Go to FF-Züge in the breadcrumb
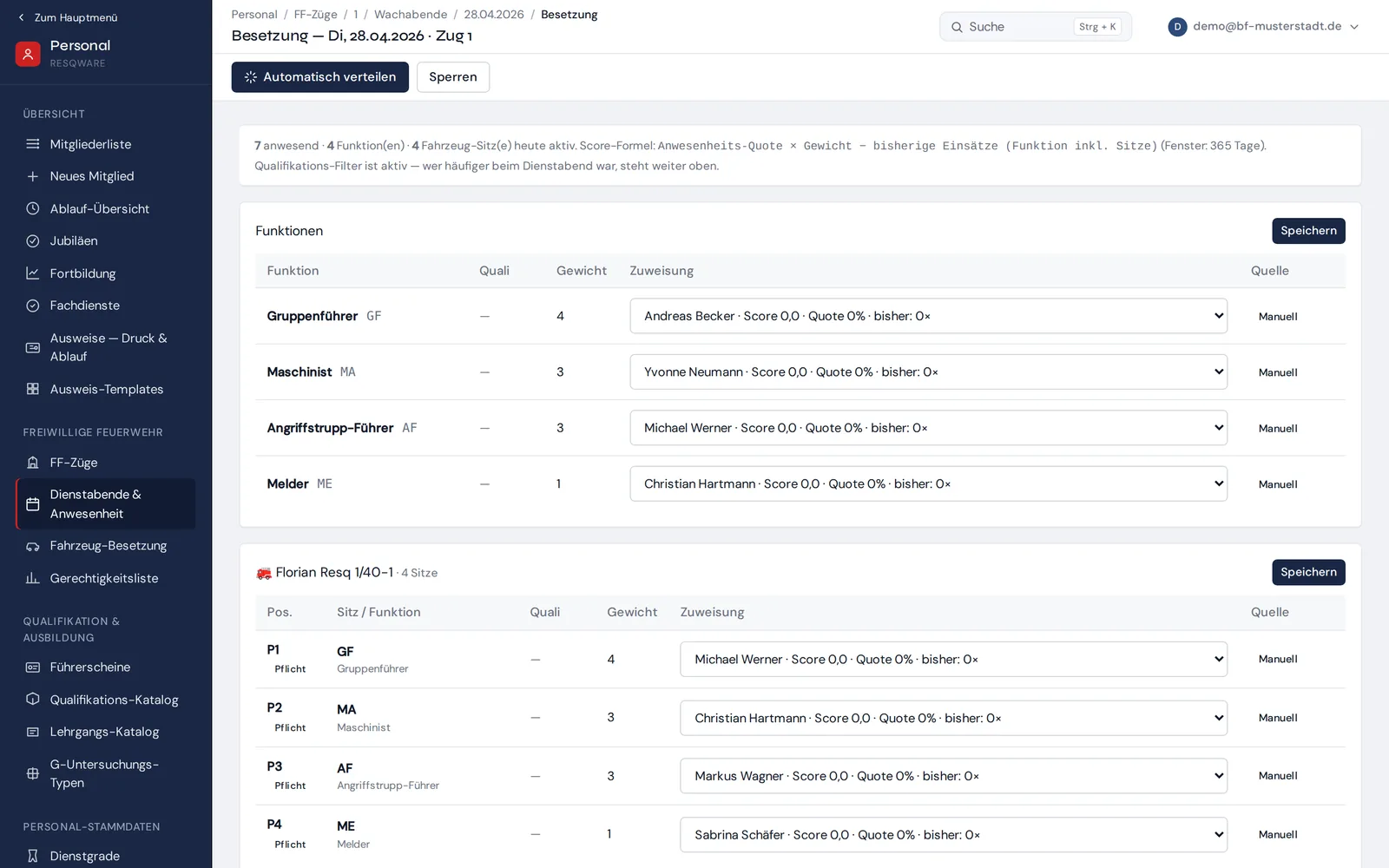The width and height of the screenshot is (1389, 868). point(316,15)
